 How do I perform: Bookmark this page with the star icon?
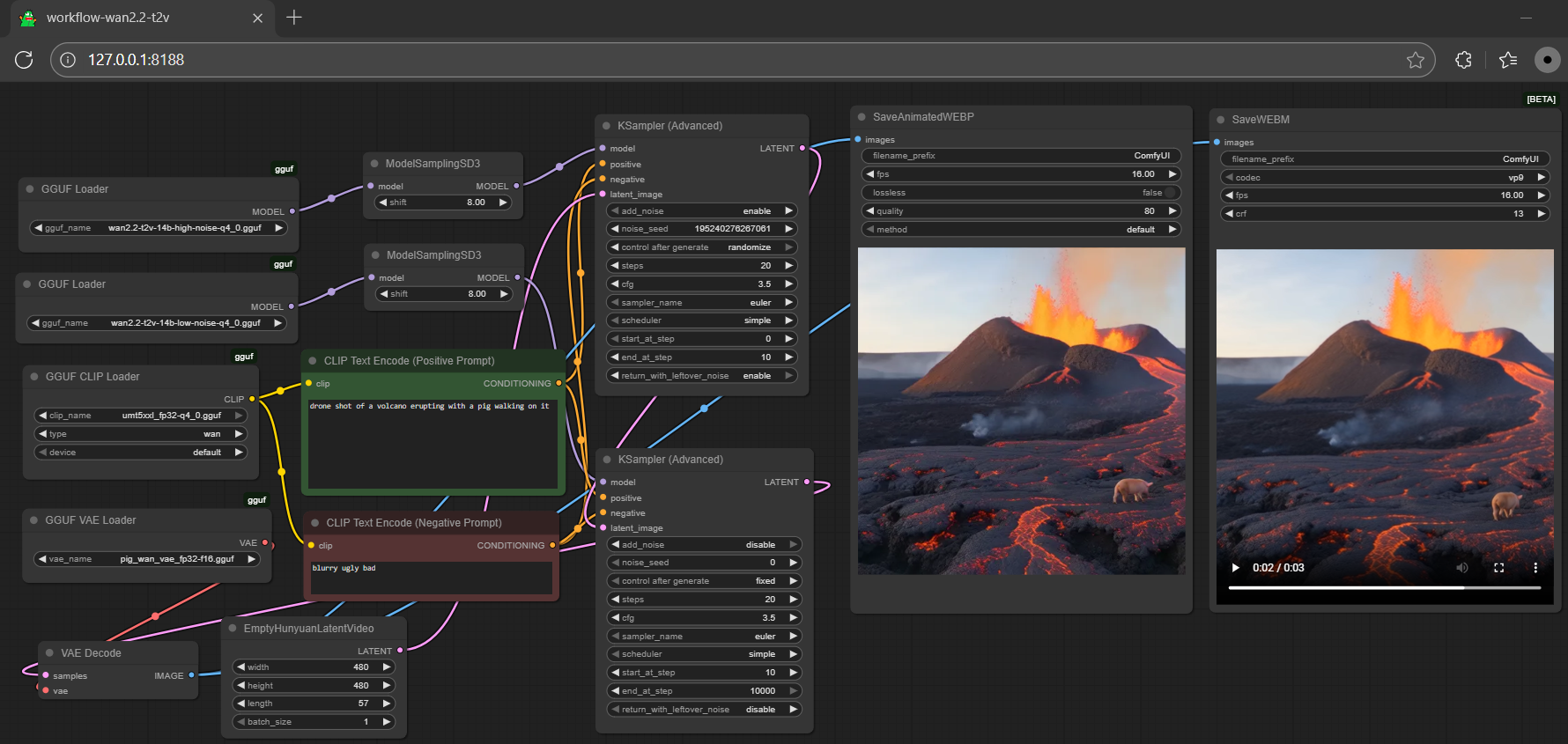[x=1415, y=60]
